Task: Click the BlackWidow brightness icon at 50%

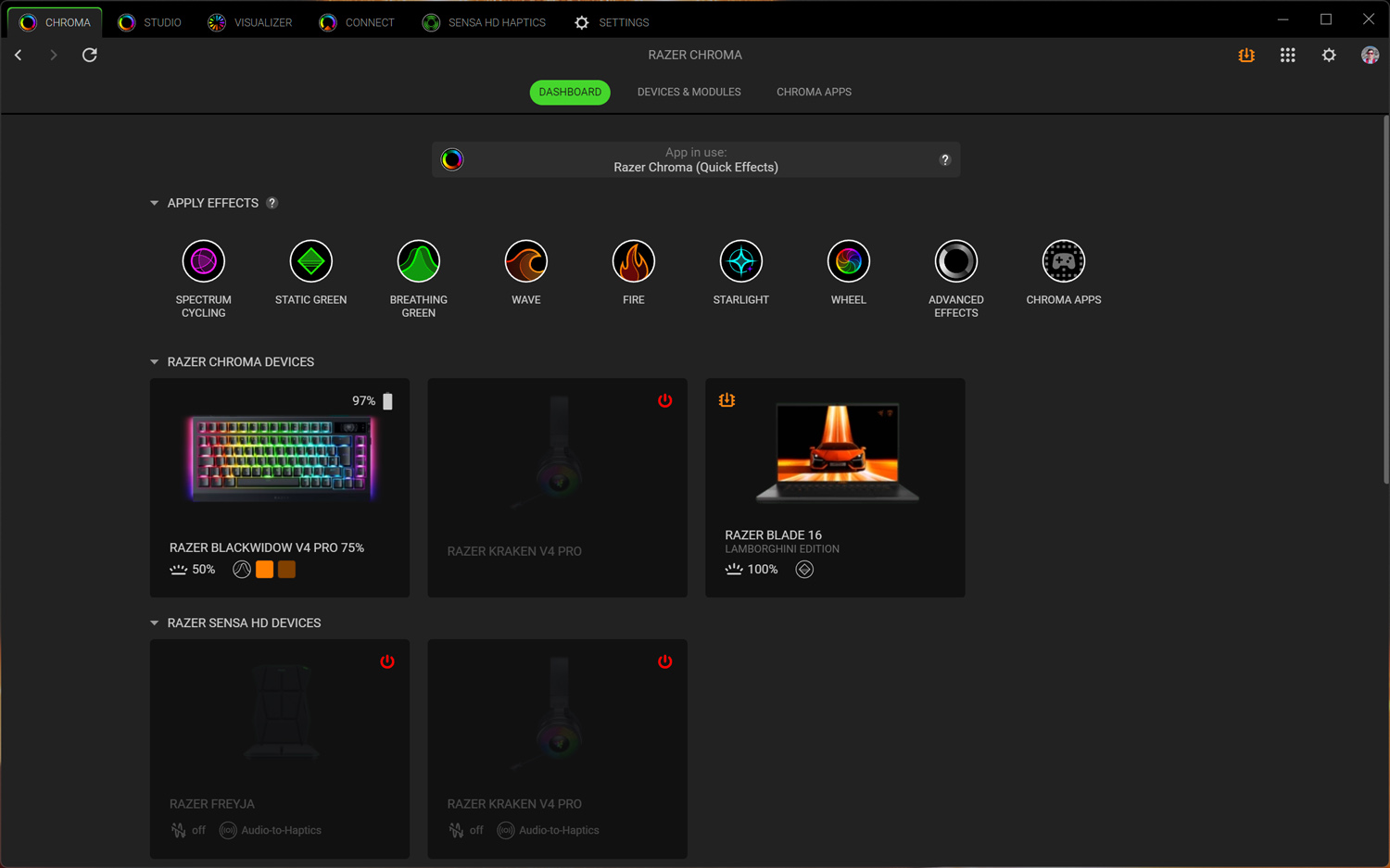Action: point(179,569)
